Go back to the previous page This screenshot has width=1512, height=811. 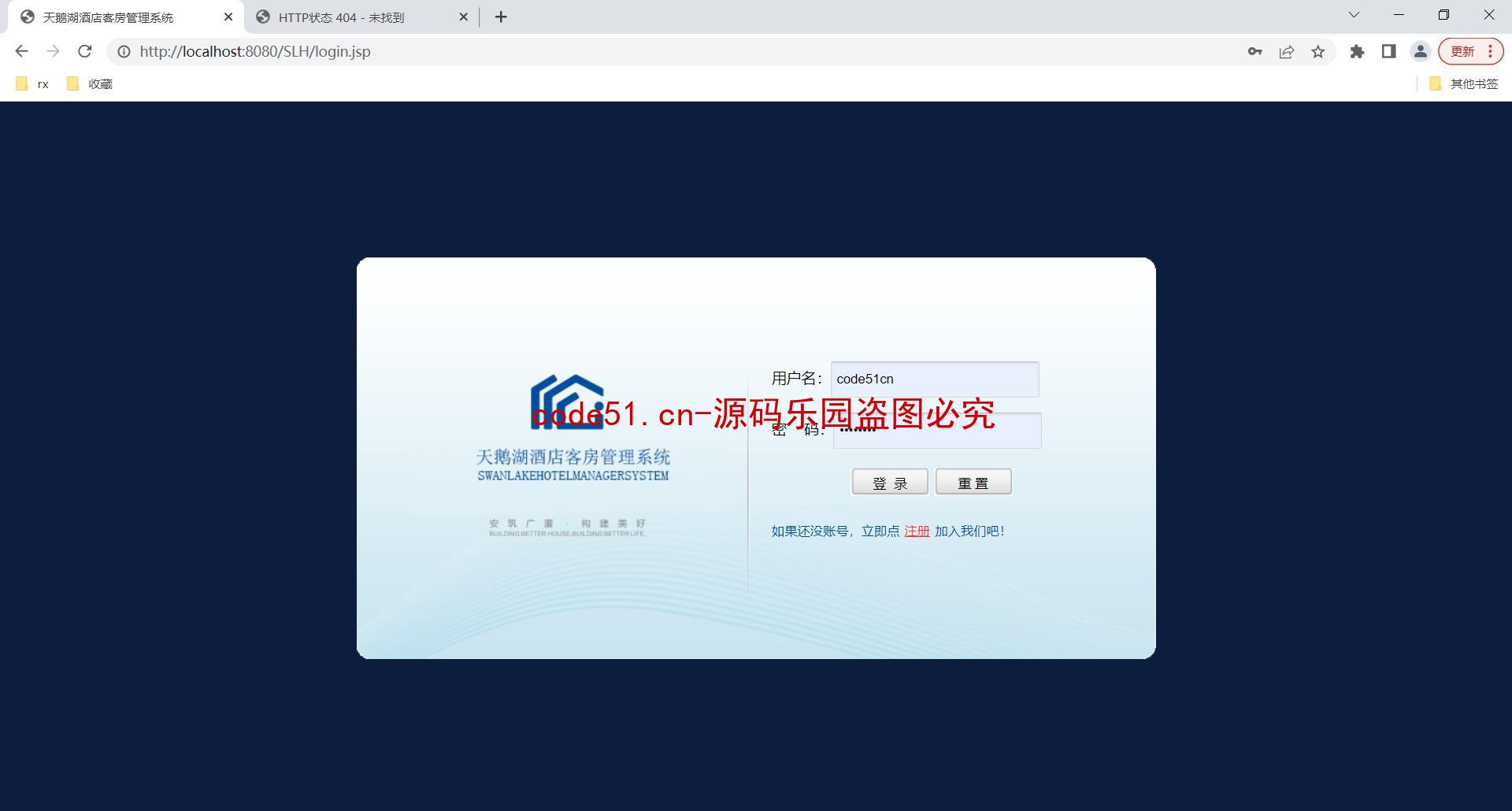click(21, 51)
